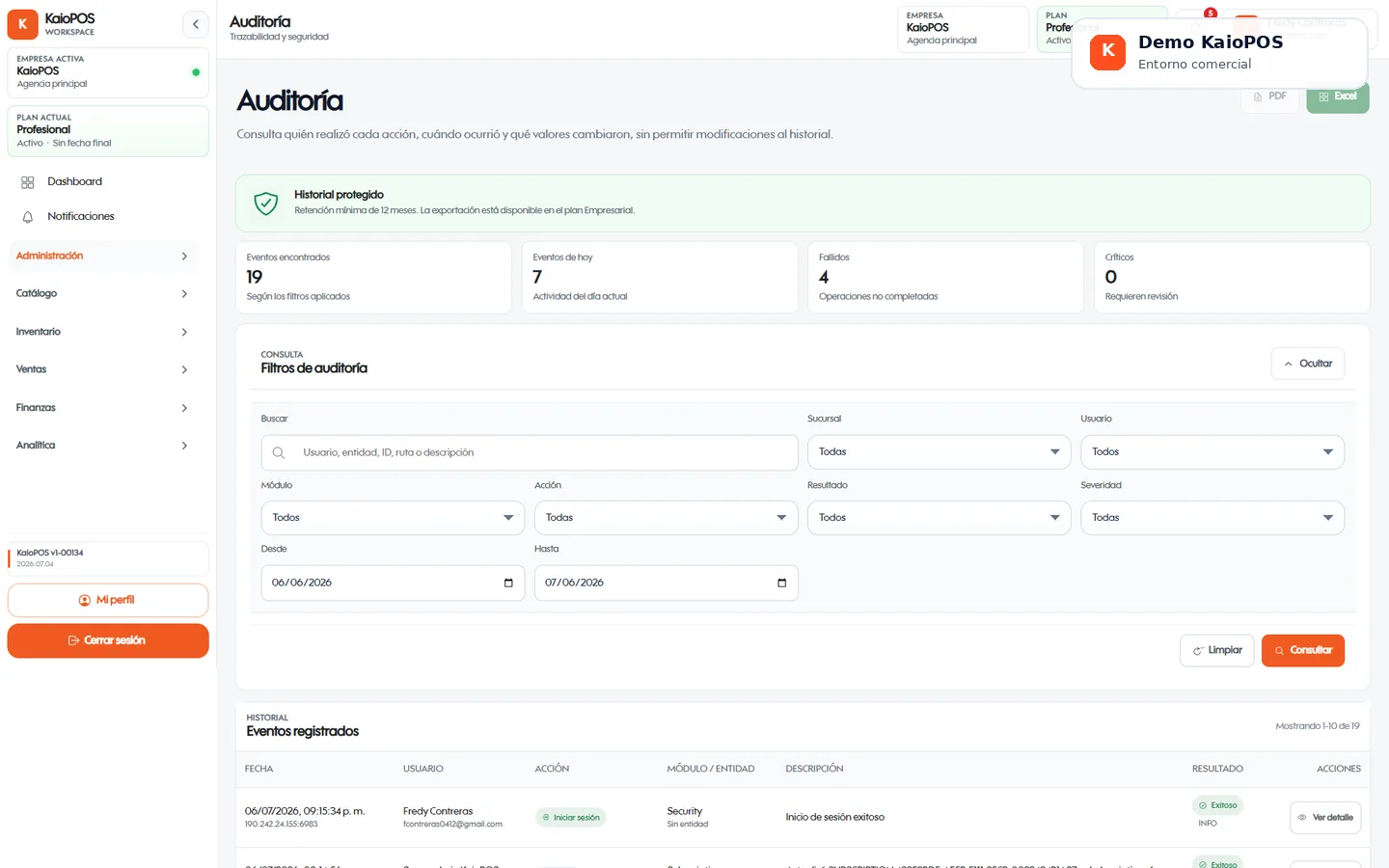
Task: Open the Severidad dropdown
Action: point(1212,518)
